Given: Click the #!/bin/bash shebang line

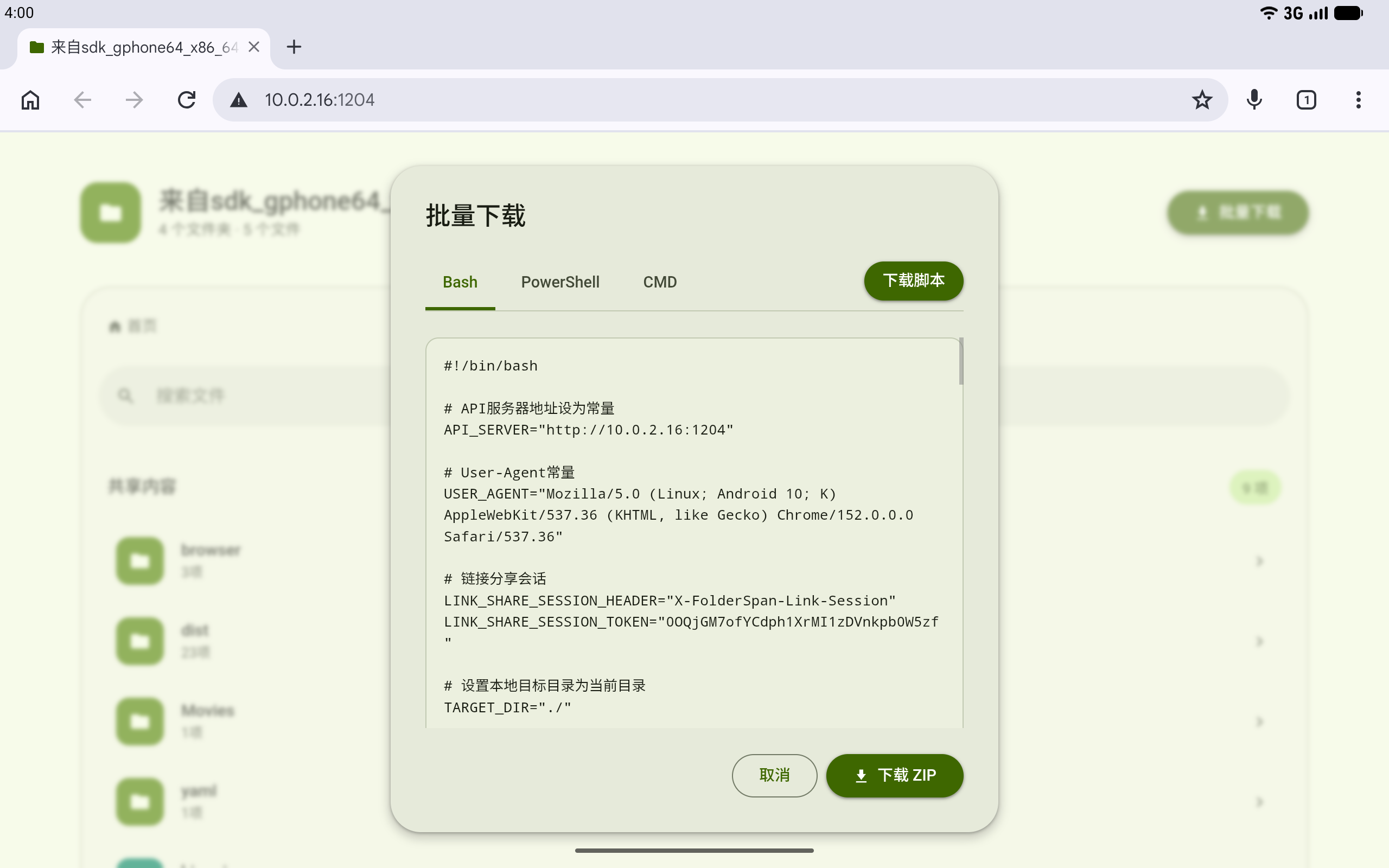Looking at the screenshot, I should coord(490,366).
